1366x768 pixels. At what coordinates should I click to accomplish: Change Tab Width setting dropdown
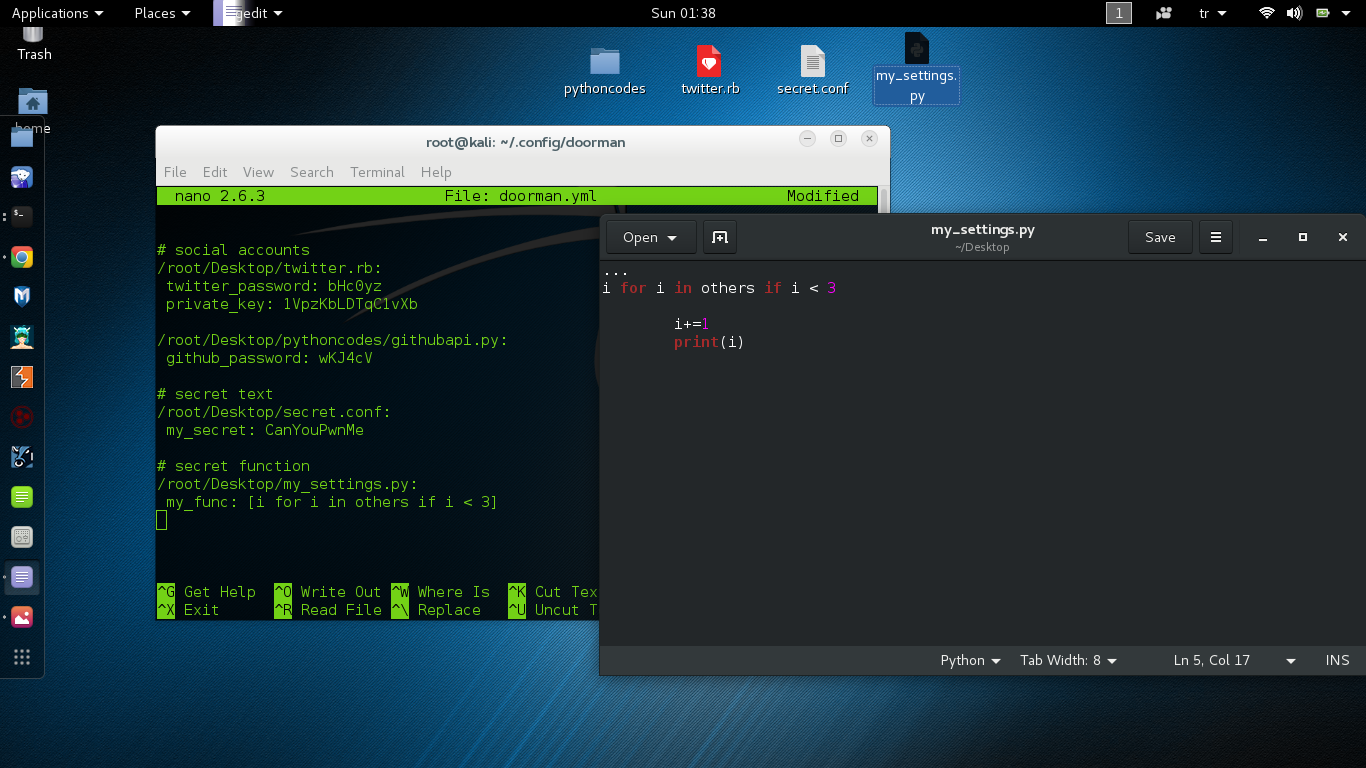point(1068,660)
